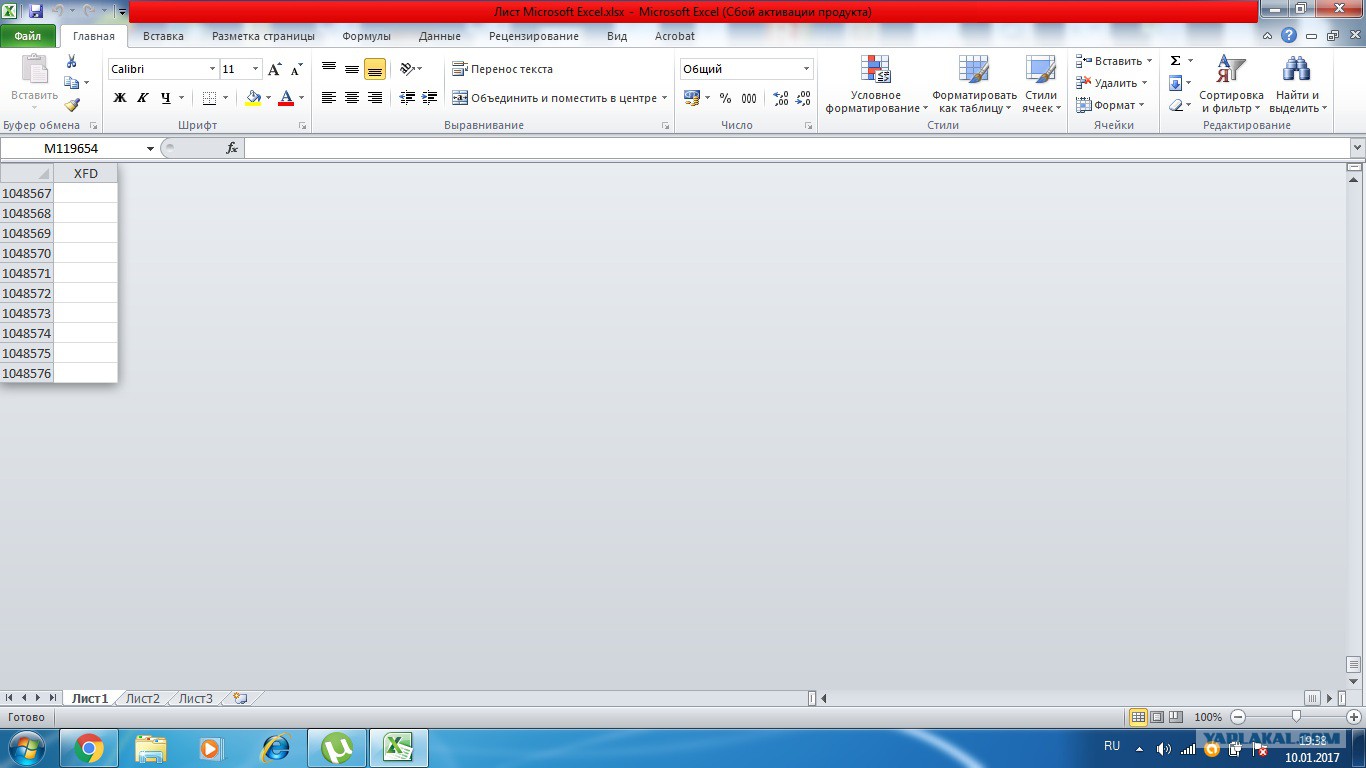Toggle middle vertical alignment
Screen dimensions: 1366x768
click(x=352, y=69)
